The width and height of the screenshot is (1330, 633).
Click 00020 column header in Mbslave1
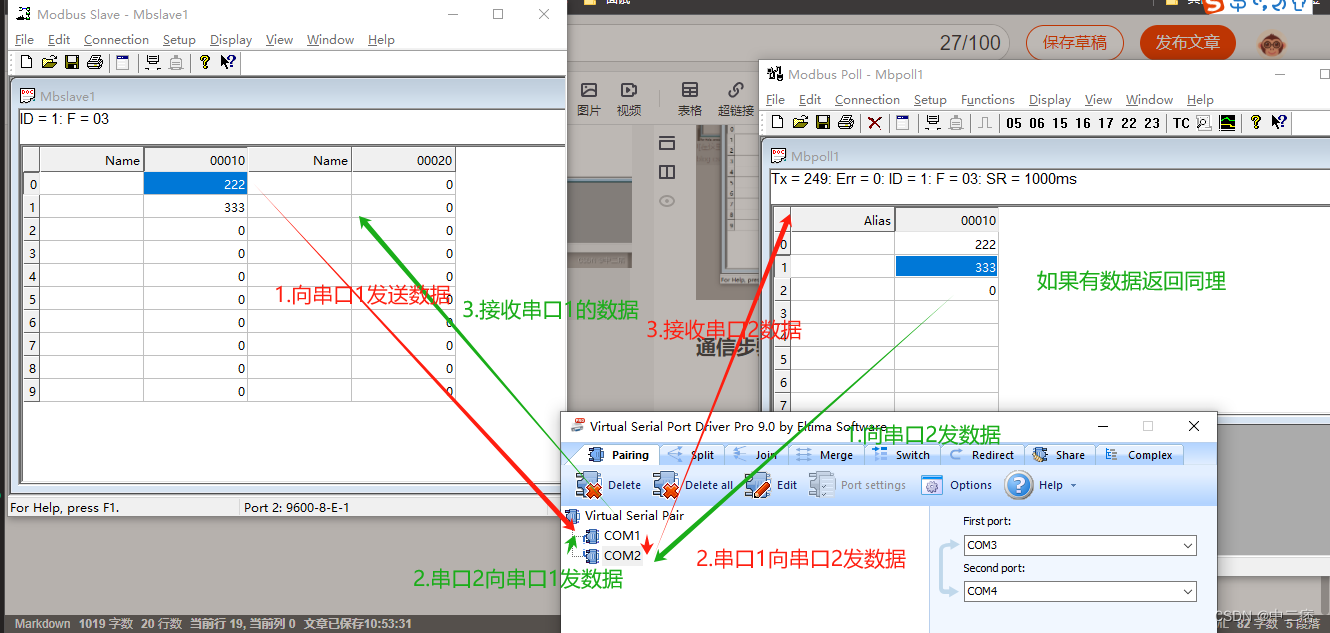tap(404, 160)
